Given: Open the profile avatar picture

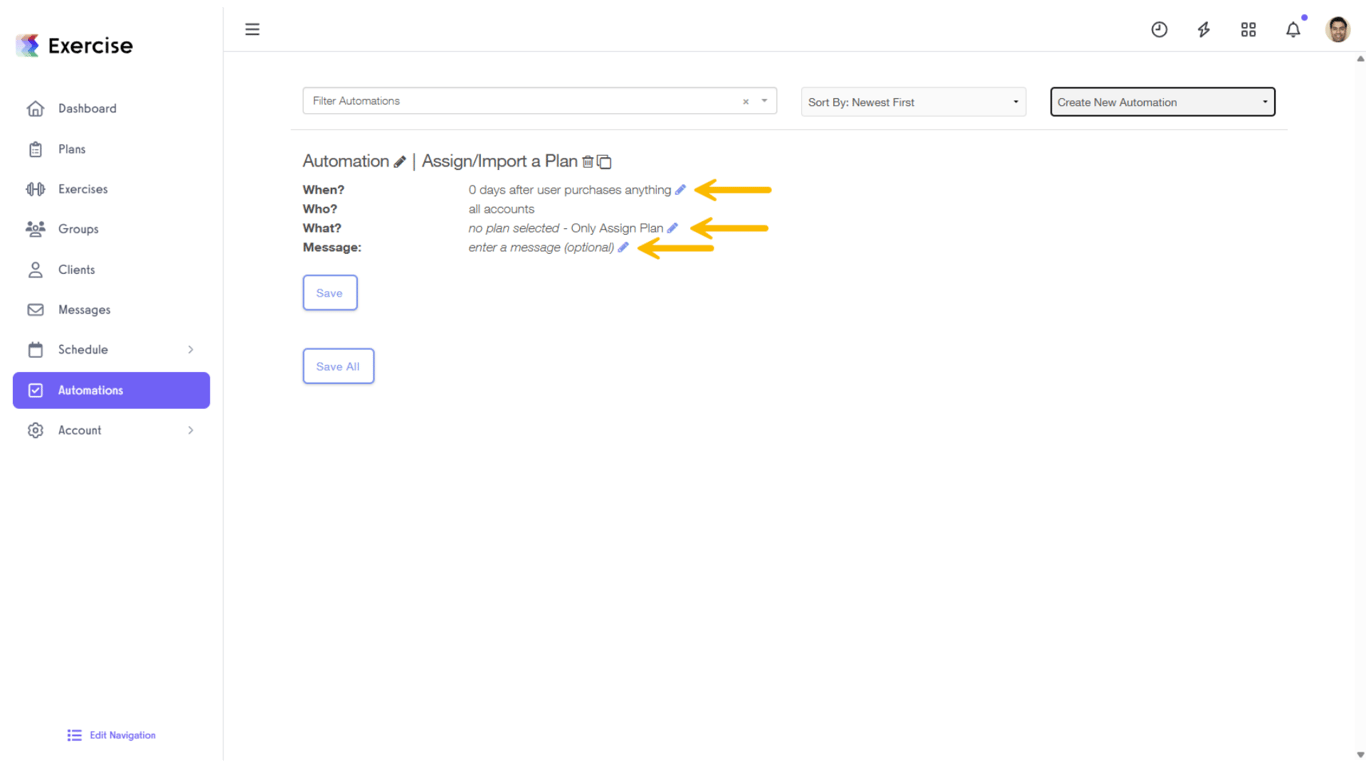Looking at the screenshot, I should tap(1337, 29).
